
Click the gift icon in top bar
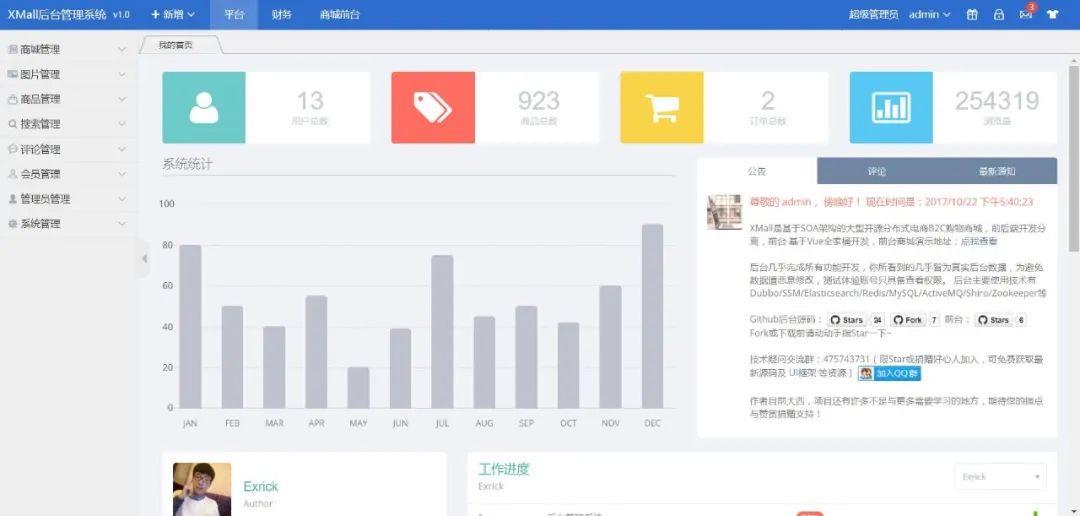pyautogui.click(x=972, y=14)
